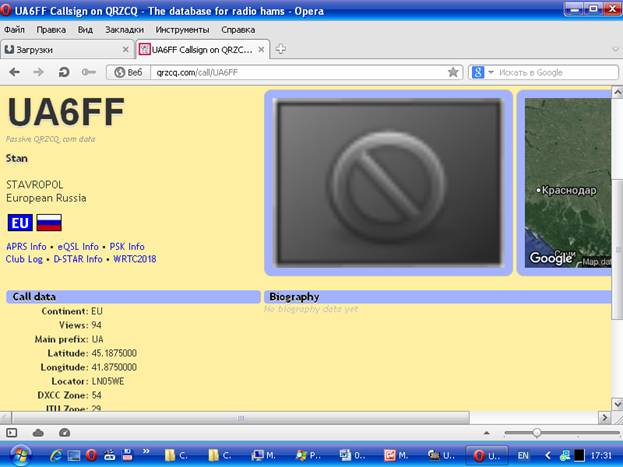Expand the zoom level popup arrow
Image resolution: width=623 pixels, height=467 pixels.
(486, 433)
